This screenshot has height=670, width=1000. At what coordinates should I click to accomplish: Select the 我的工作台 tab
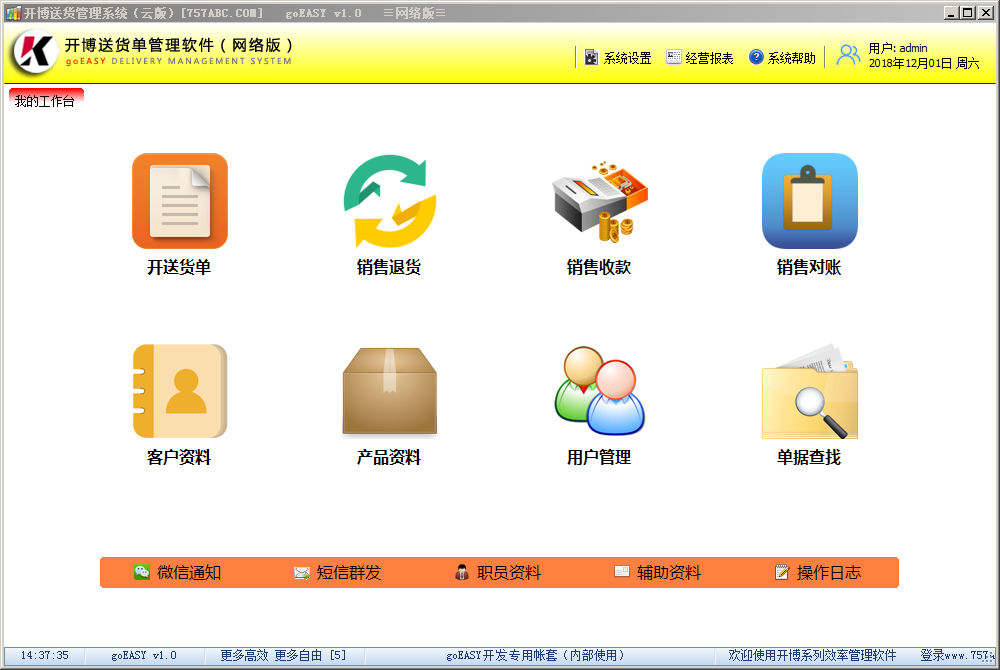click(45, 101)
